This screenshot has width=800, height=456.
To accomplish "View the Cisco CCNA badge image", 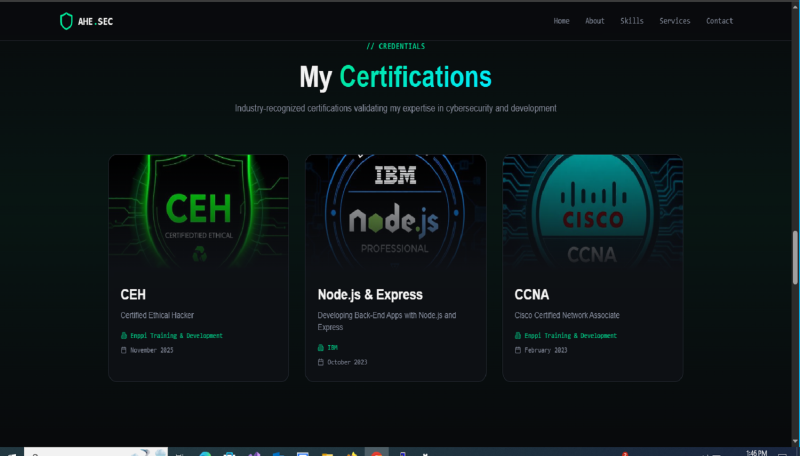I will tap(592, 212).
